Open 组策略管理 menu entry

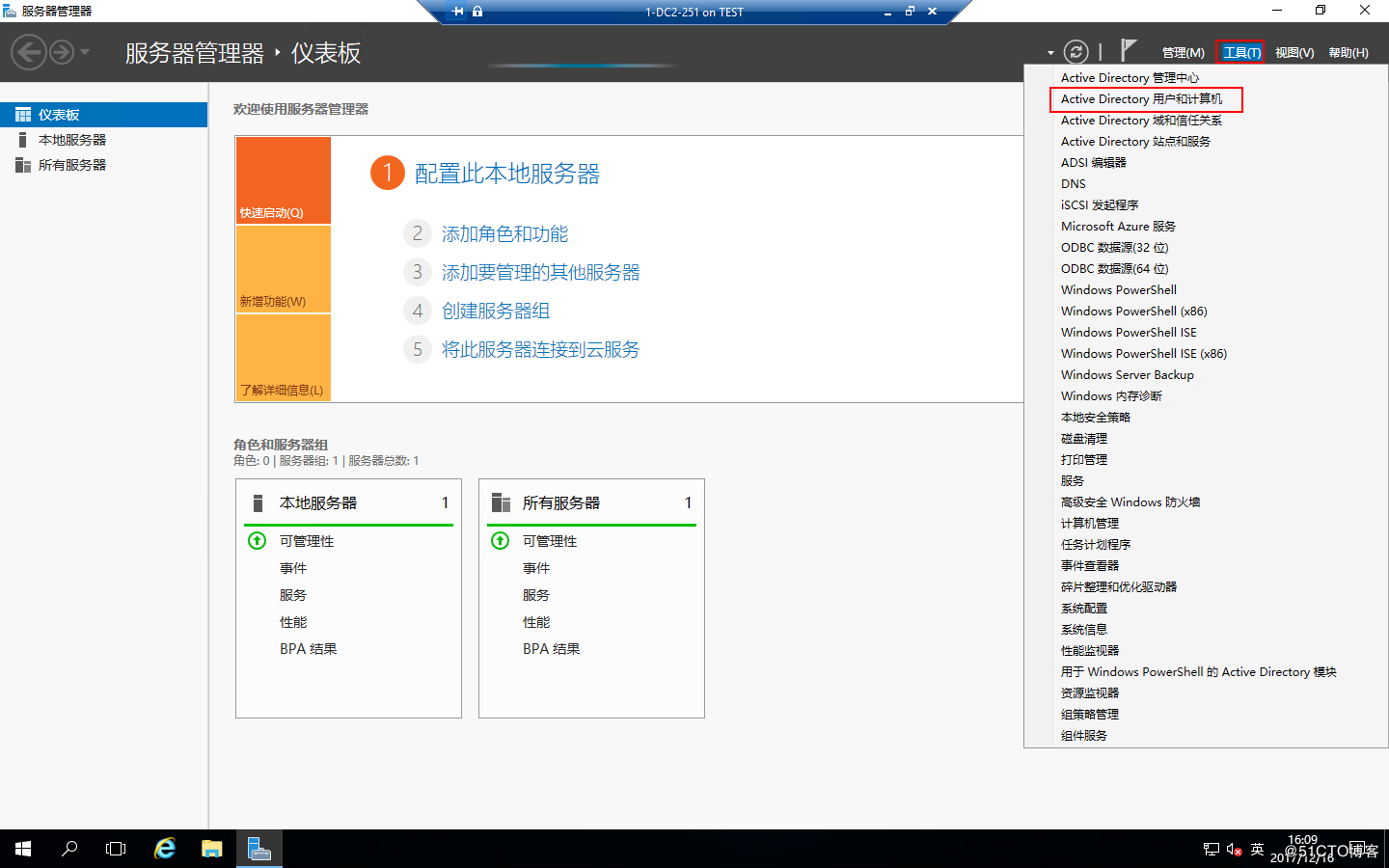coord(1206,715)
